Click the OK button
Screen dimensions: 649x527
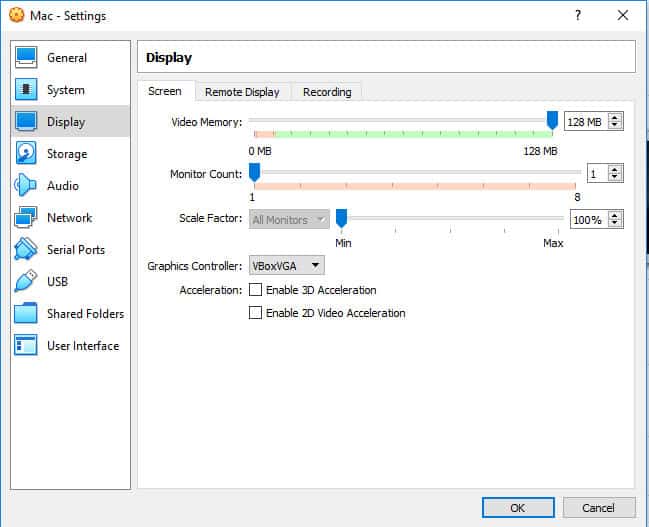pyautogui.click(x=518, y=508)
